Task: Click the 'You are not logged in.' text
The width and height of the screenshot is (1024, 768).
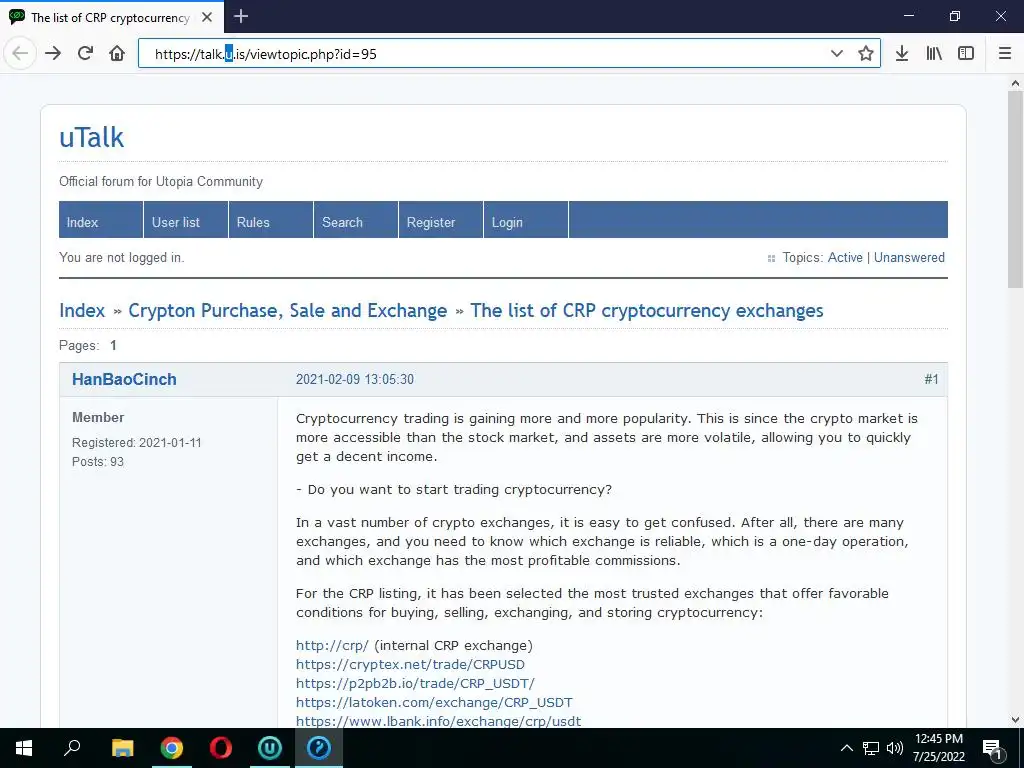Action: point(121,257)
